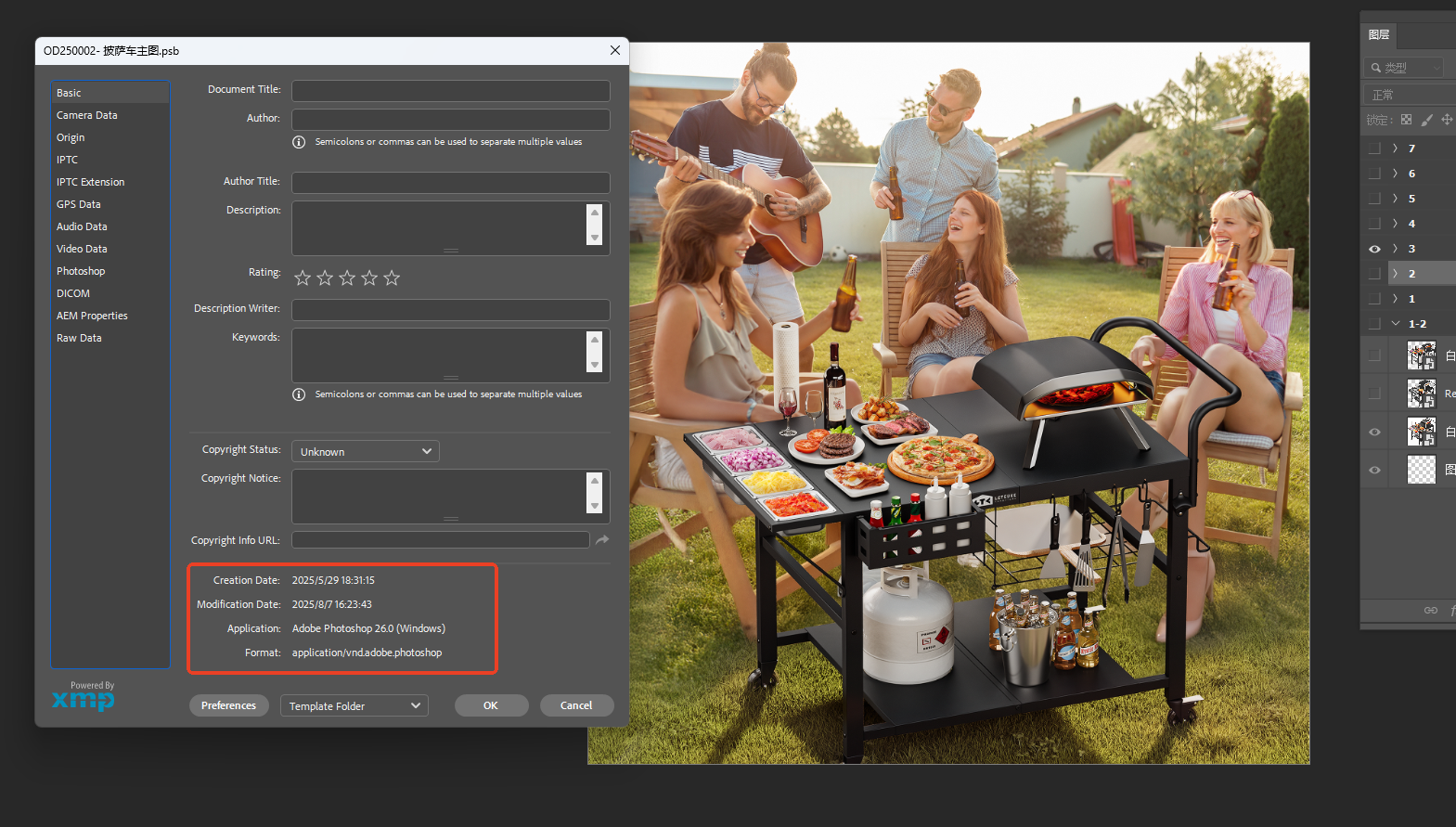This screenshot has height=827, width=1456.
Task: Switch to the Camera Data section
Action: (x=87, y=115)
